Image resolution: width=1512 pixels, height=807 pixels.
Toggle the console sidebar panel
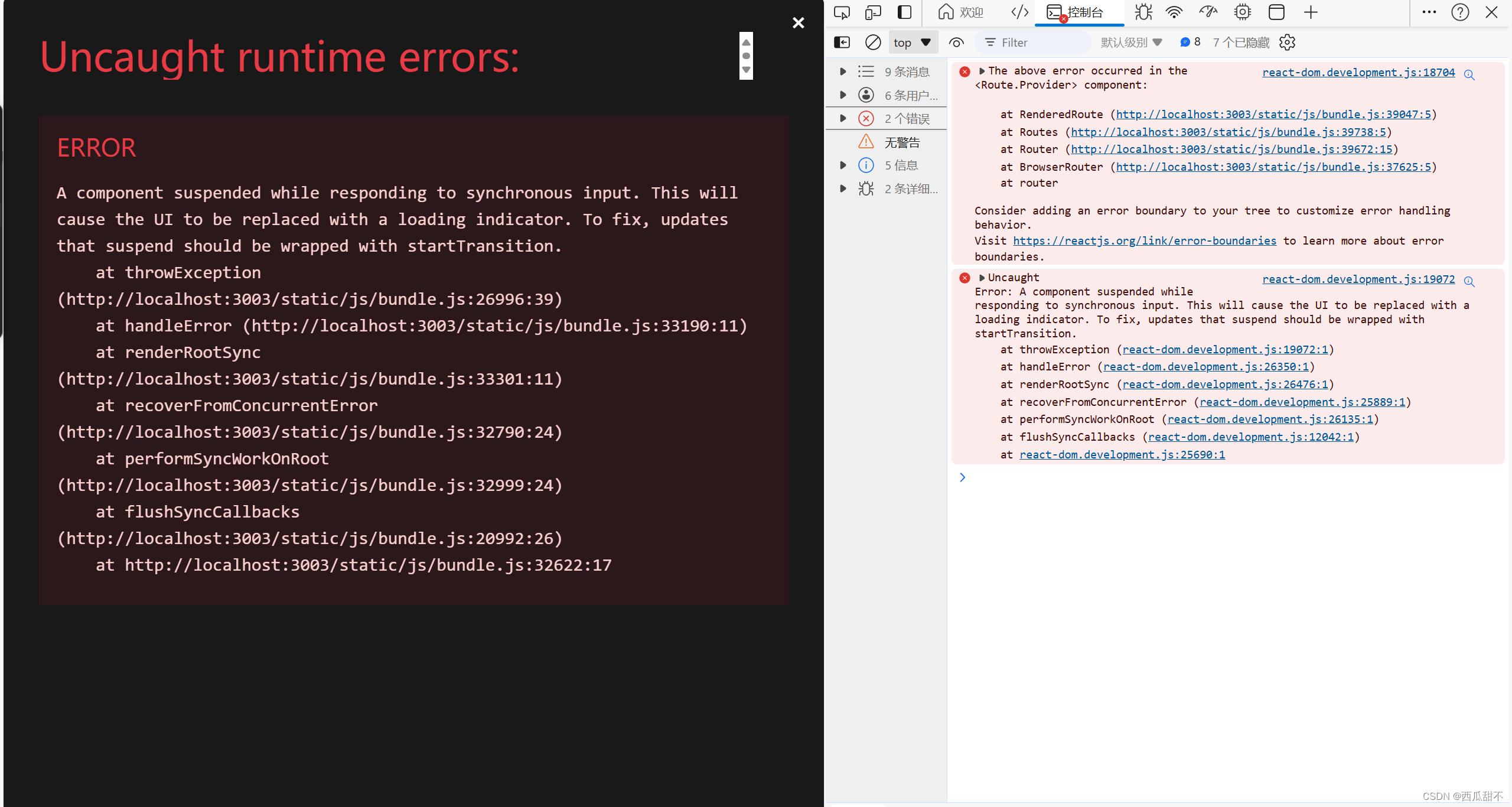pyautogui.click(x=842, y=42)
